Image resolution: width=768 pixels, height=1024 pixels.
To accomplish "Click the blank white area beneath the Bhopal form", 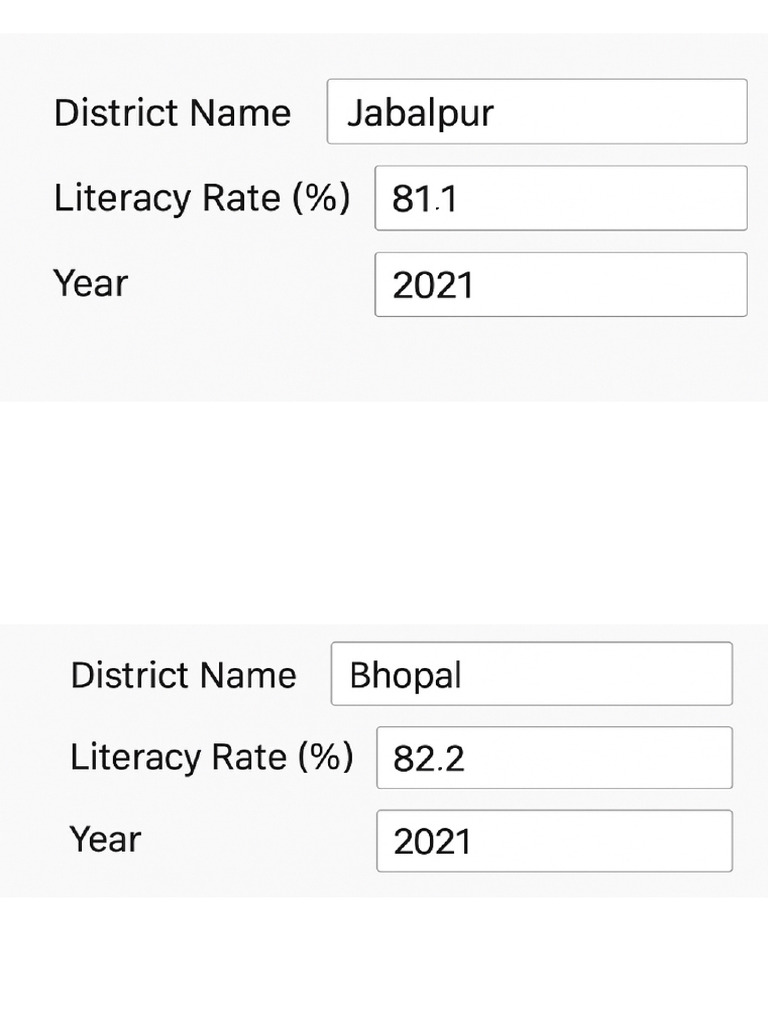I will 384,960.
